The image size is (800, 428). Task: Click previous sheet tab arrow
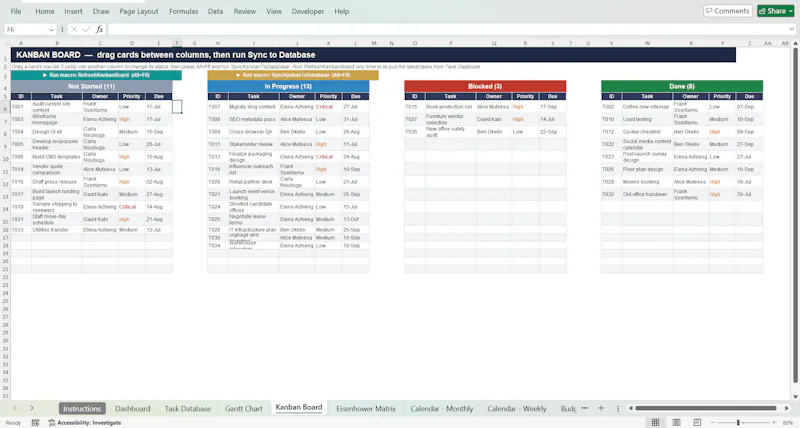pyautogui.click(x=15, y=408)
